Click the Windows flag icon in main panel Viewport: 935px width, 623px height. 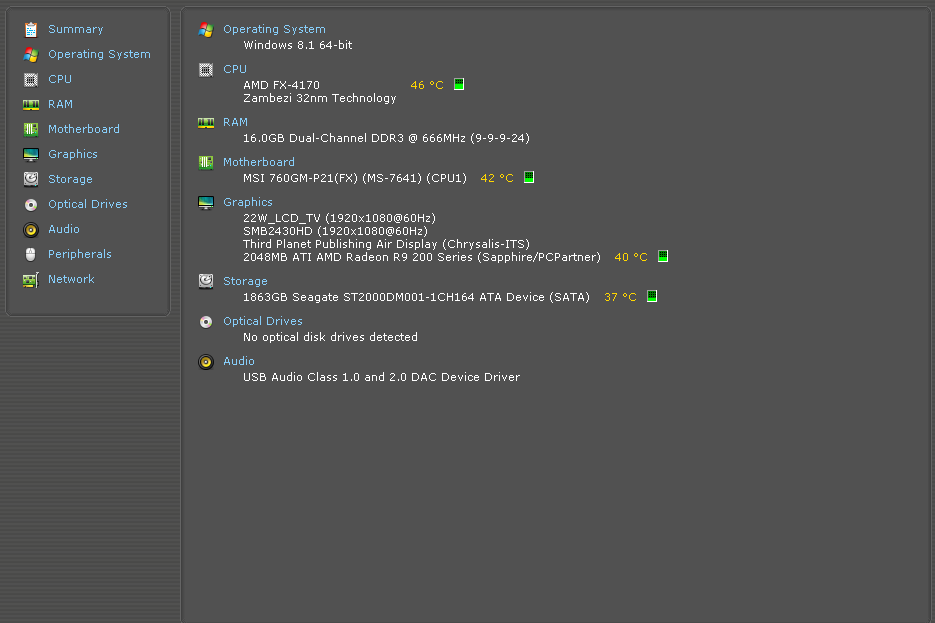tap(206, 29)
